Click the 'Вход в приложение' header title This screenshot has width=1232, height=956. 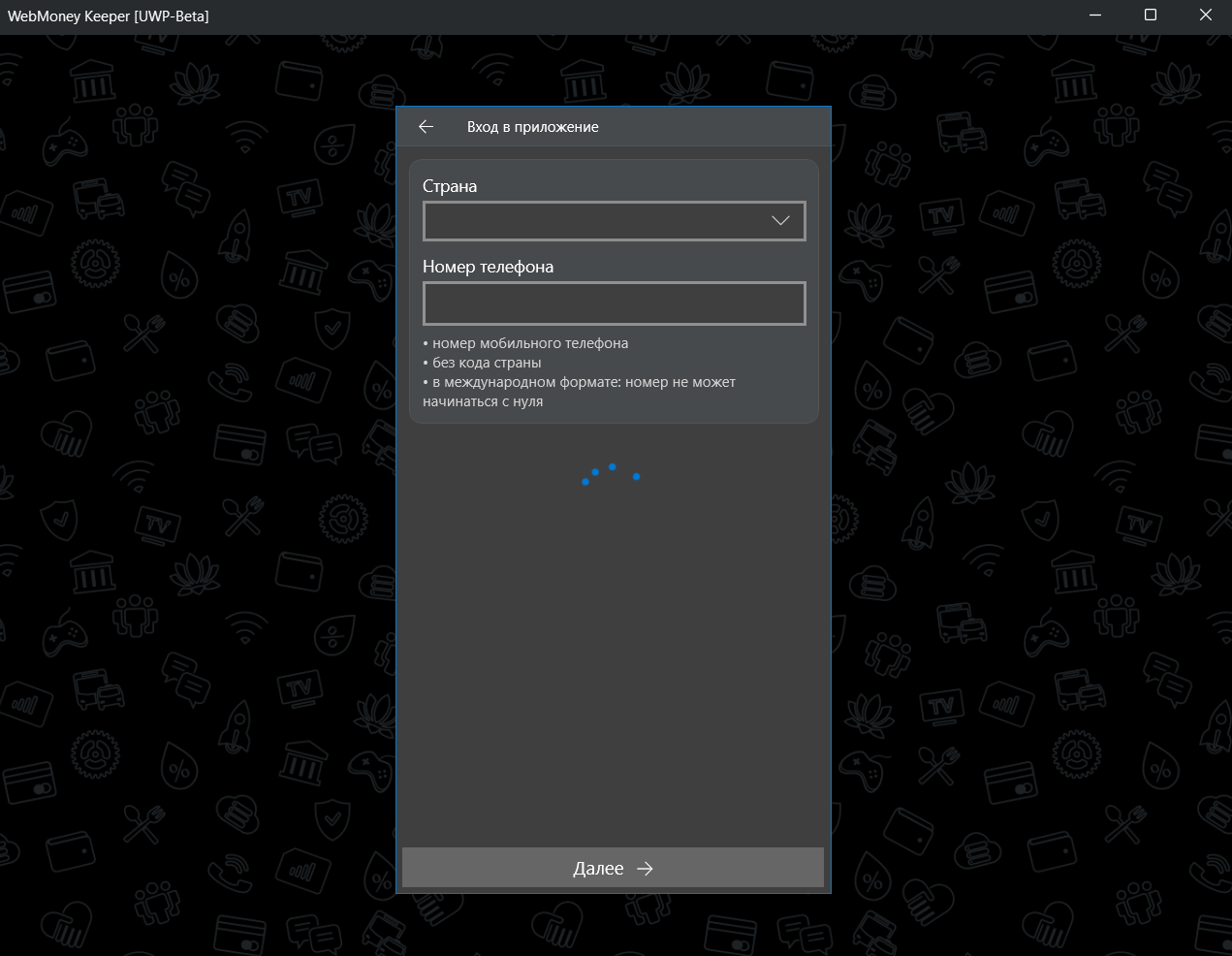click(x=533, y=127)
